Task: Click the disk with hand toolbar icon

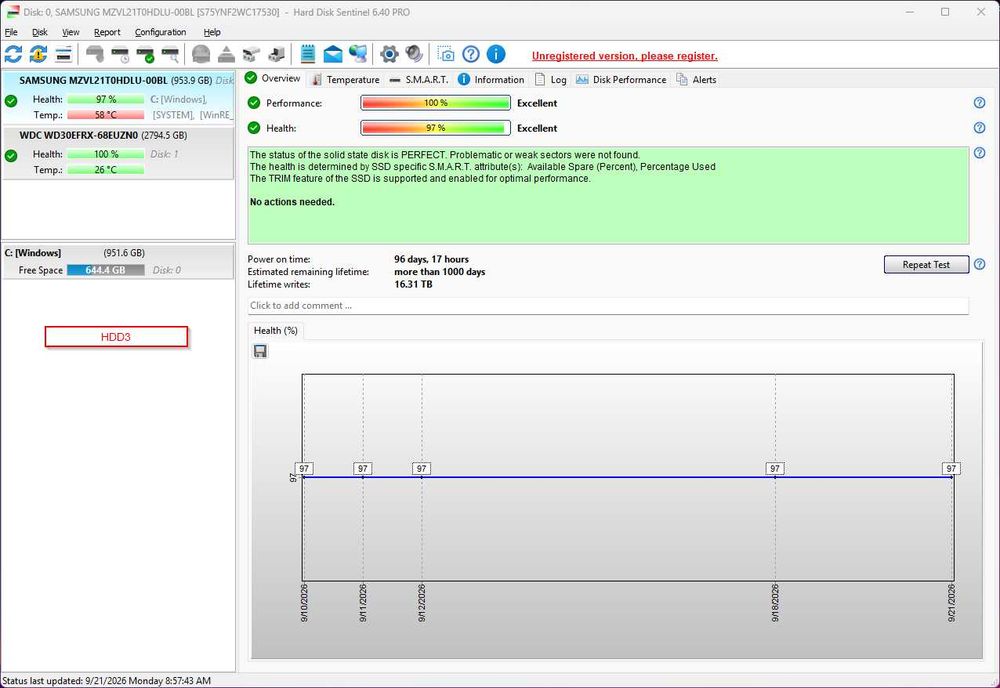Action: (x=94, y=54)
